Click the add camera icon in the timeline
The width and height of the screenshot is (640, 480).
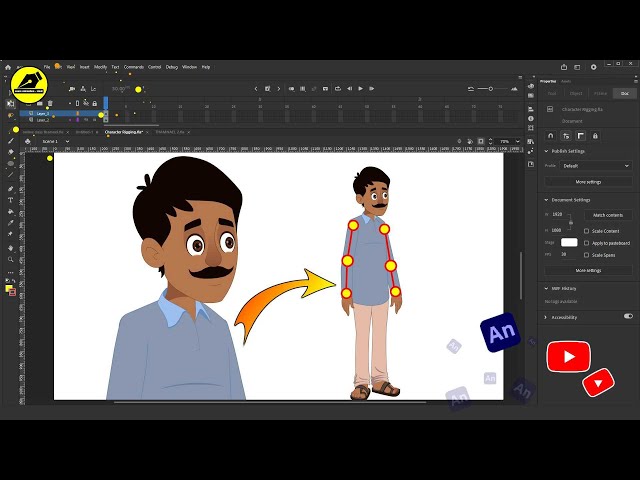tap(72, 89)
